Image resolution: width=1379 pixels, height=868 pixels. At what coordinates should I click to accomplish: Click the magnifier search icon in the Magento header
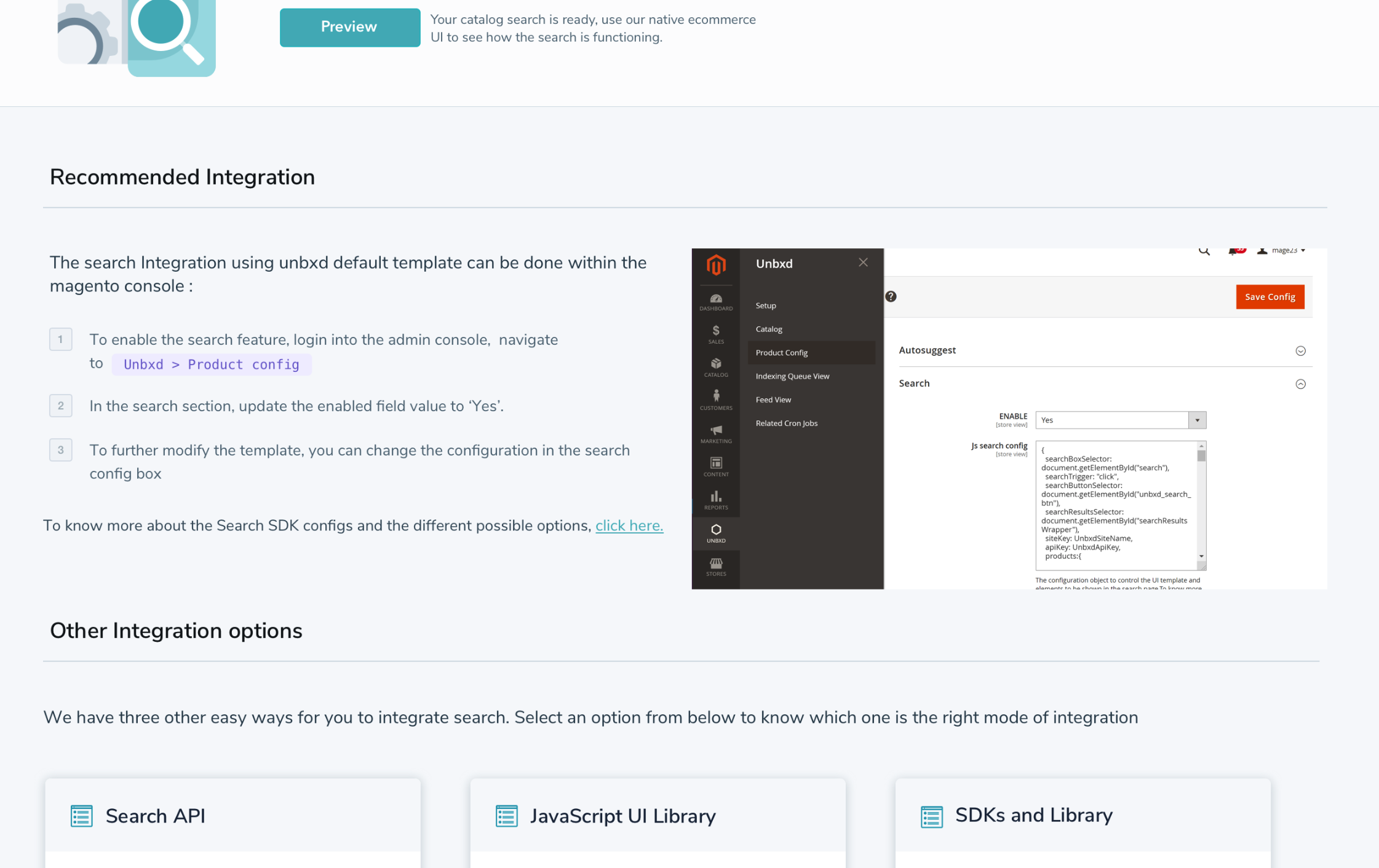pos(1204,251)
